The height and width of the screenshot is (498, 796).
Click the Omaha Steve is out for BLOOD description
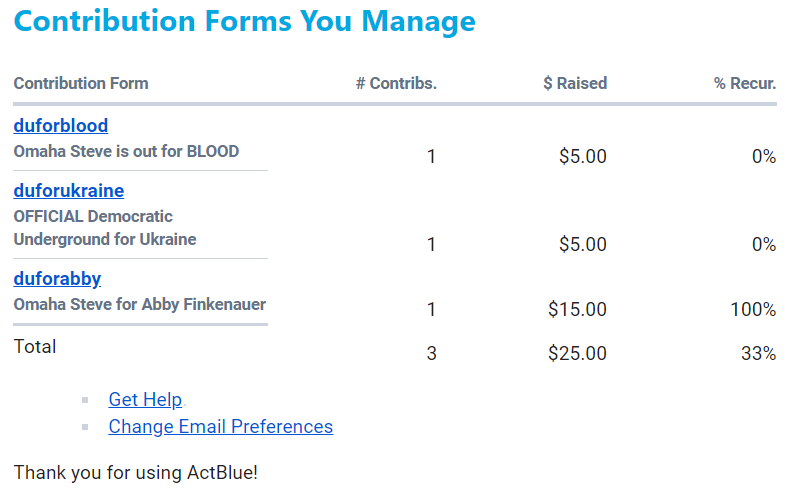pos(126,152)
